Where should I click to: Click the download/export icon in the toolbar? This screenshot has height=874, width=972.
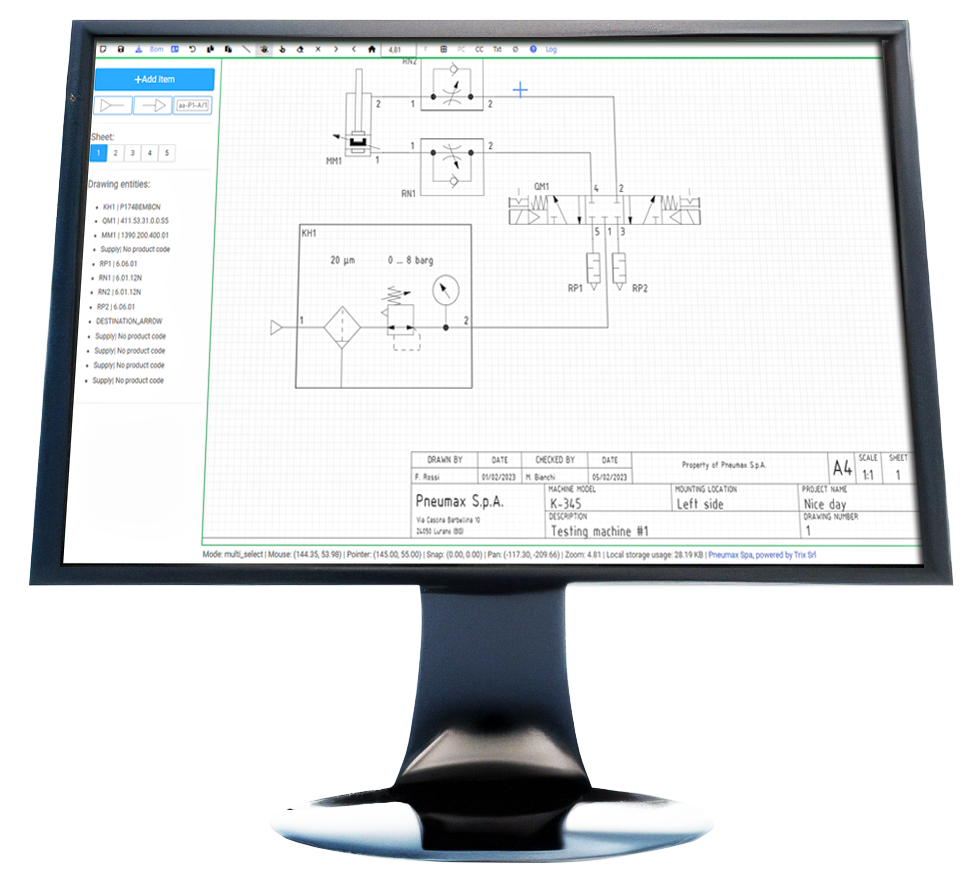[x=137, y=48]
